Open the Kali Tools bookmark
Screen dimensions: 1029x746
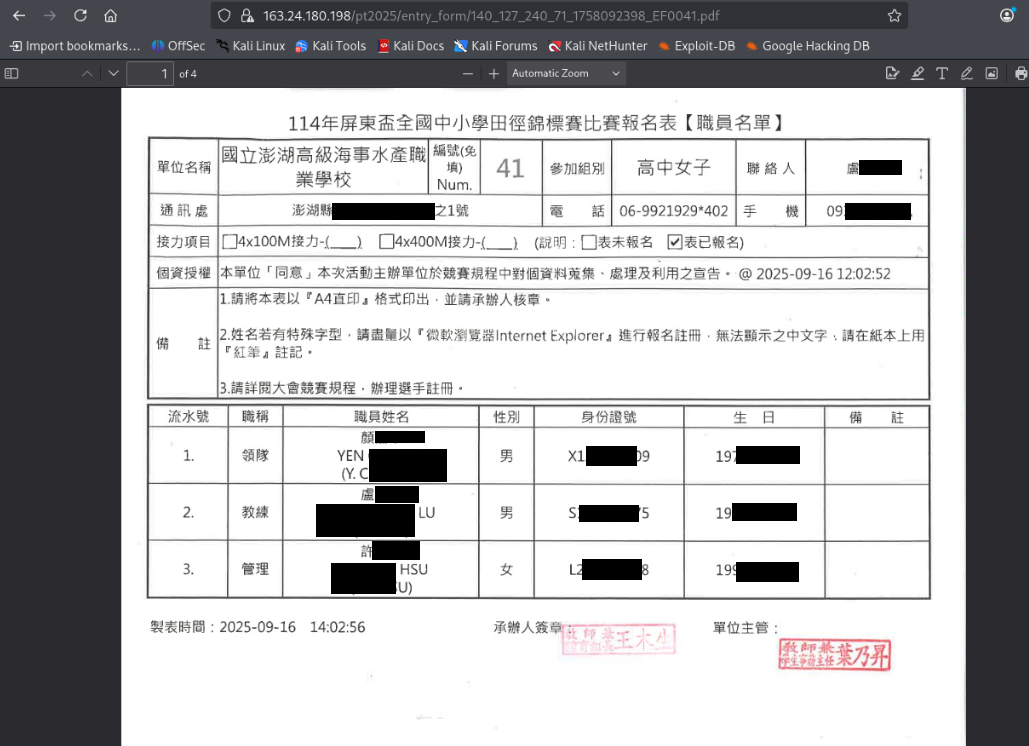tap(331, 46)
